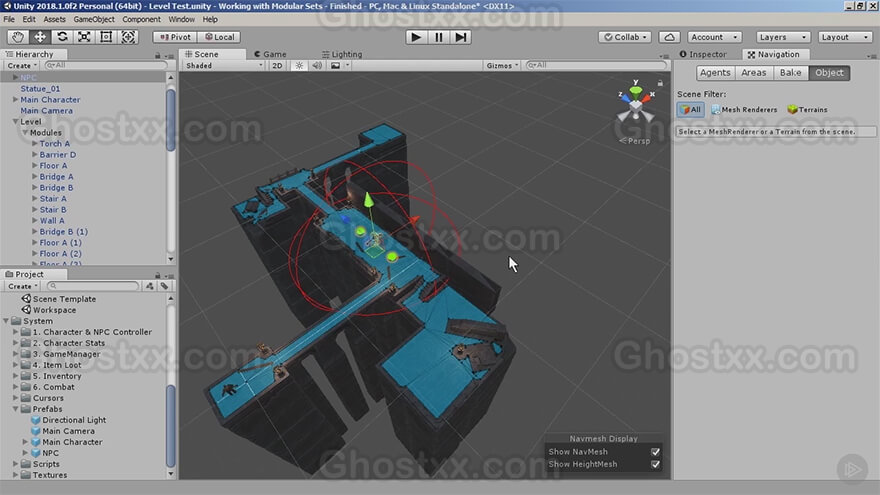Start Play mode
Screen dimensions: 880x495
click(416, 37)
